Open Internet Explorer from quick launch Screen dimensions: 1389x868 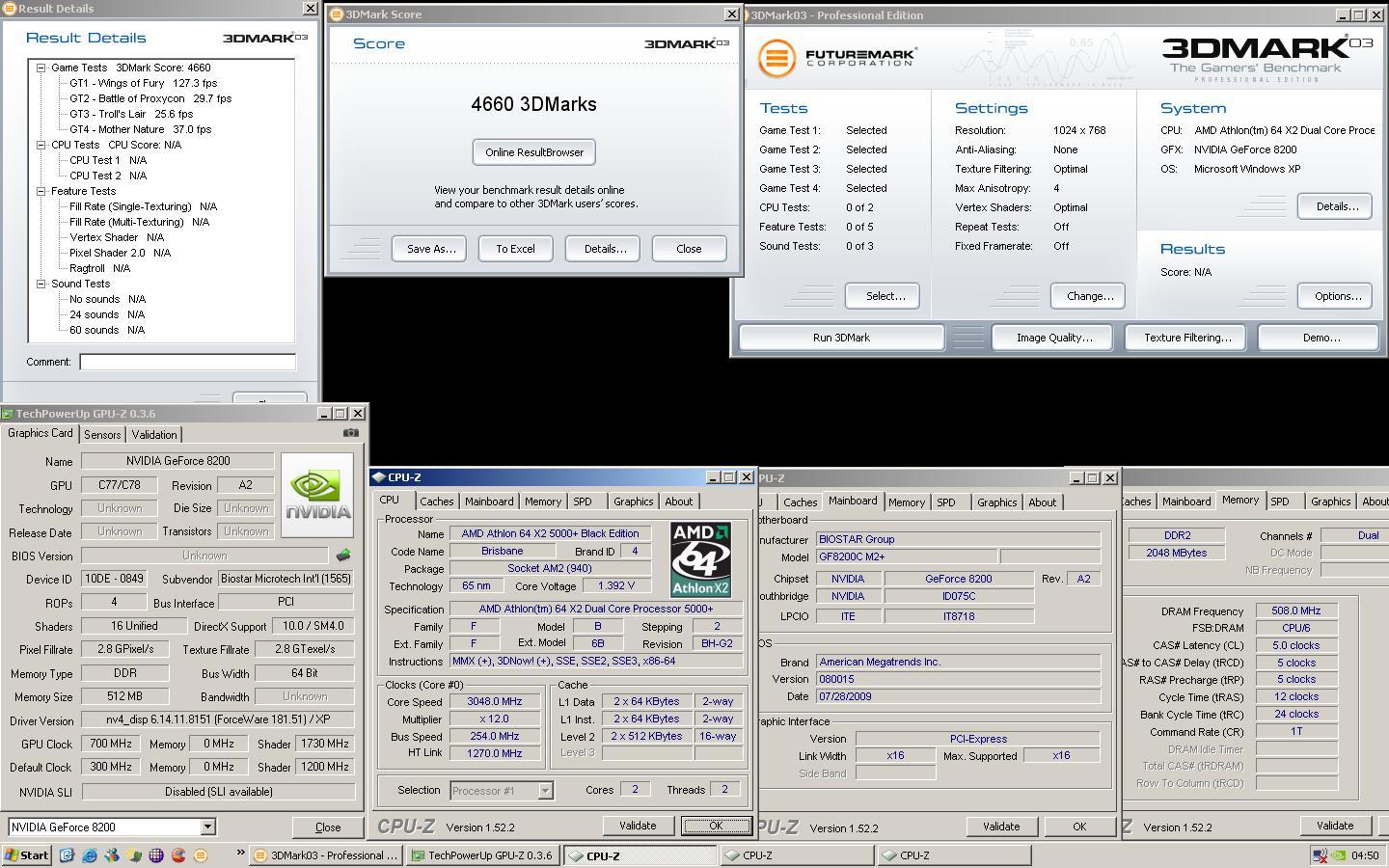90,854
